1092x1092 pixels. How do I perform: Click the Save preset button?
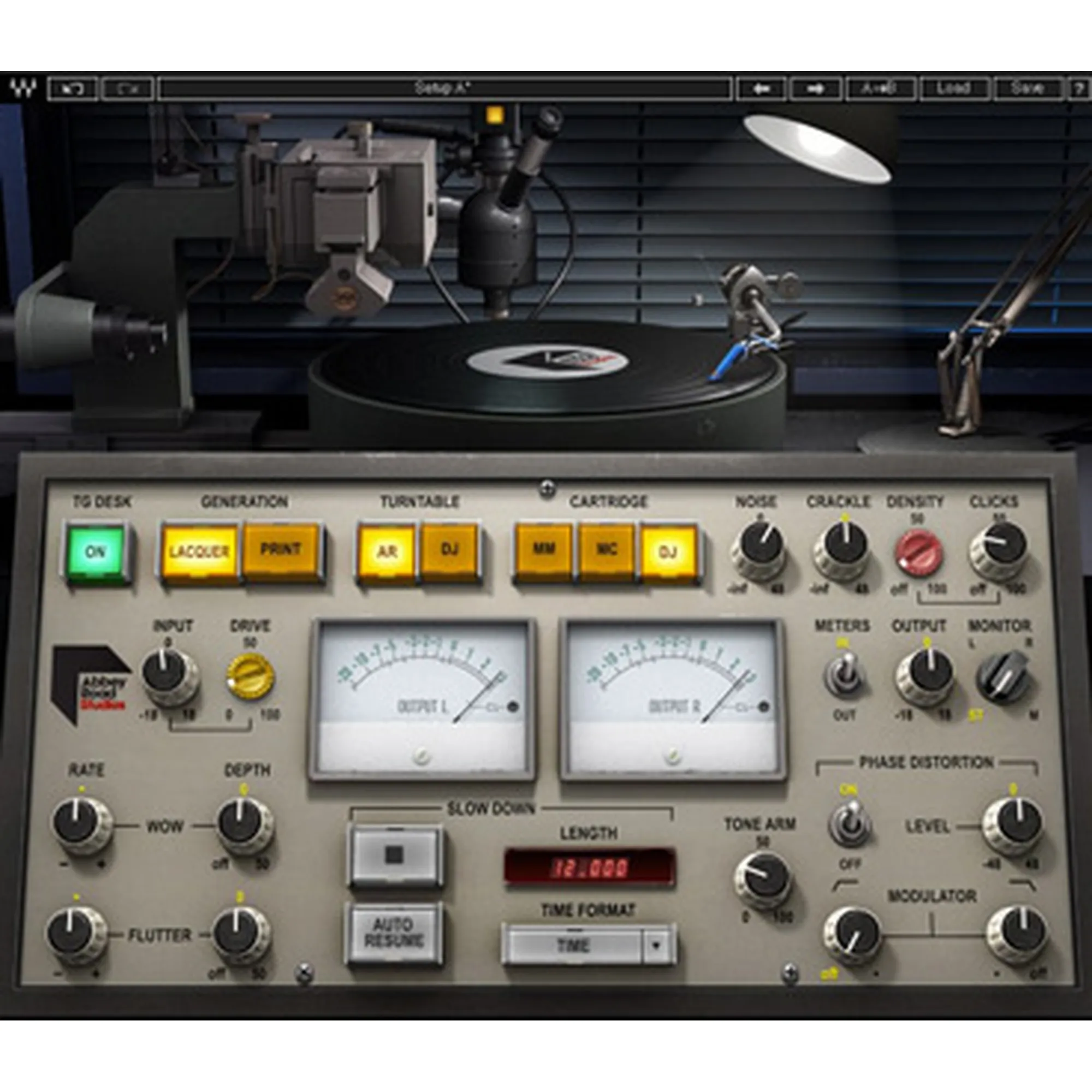pos(1028,89)
